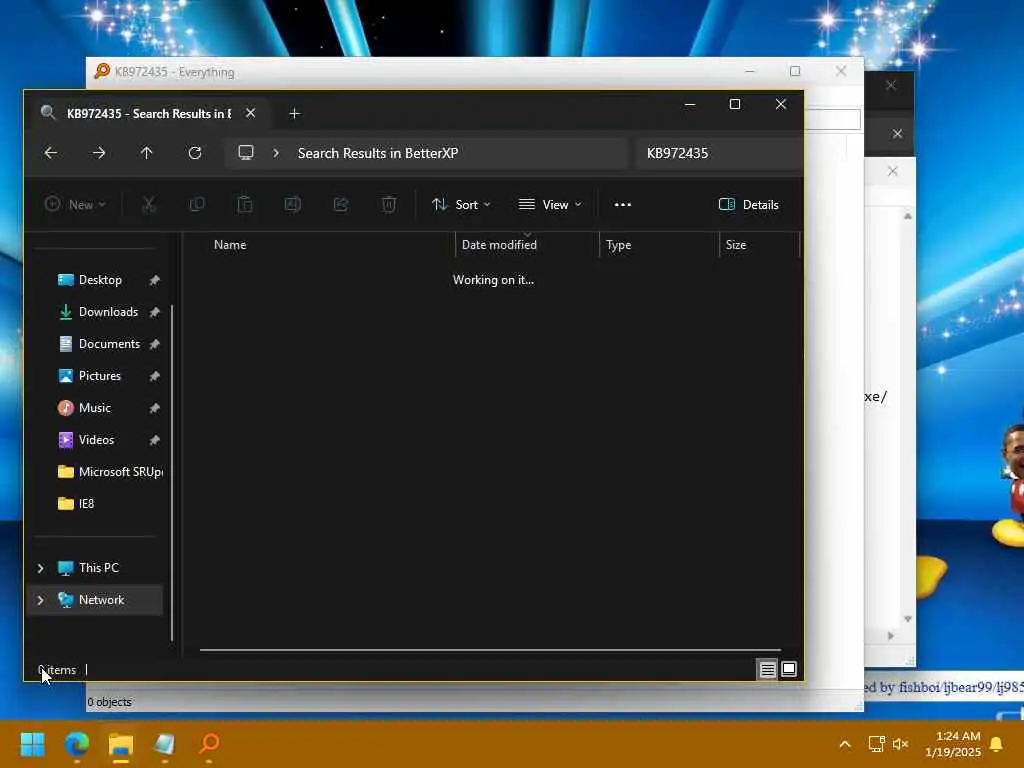Go forward in File Explorer
Image resolution: width=1024 pixels, height=768 pixels.
pos(99,153)
